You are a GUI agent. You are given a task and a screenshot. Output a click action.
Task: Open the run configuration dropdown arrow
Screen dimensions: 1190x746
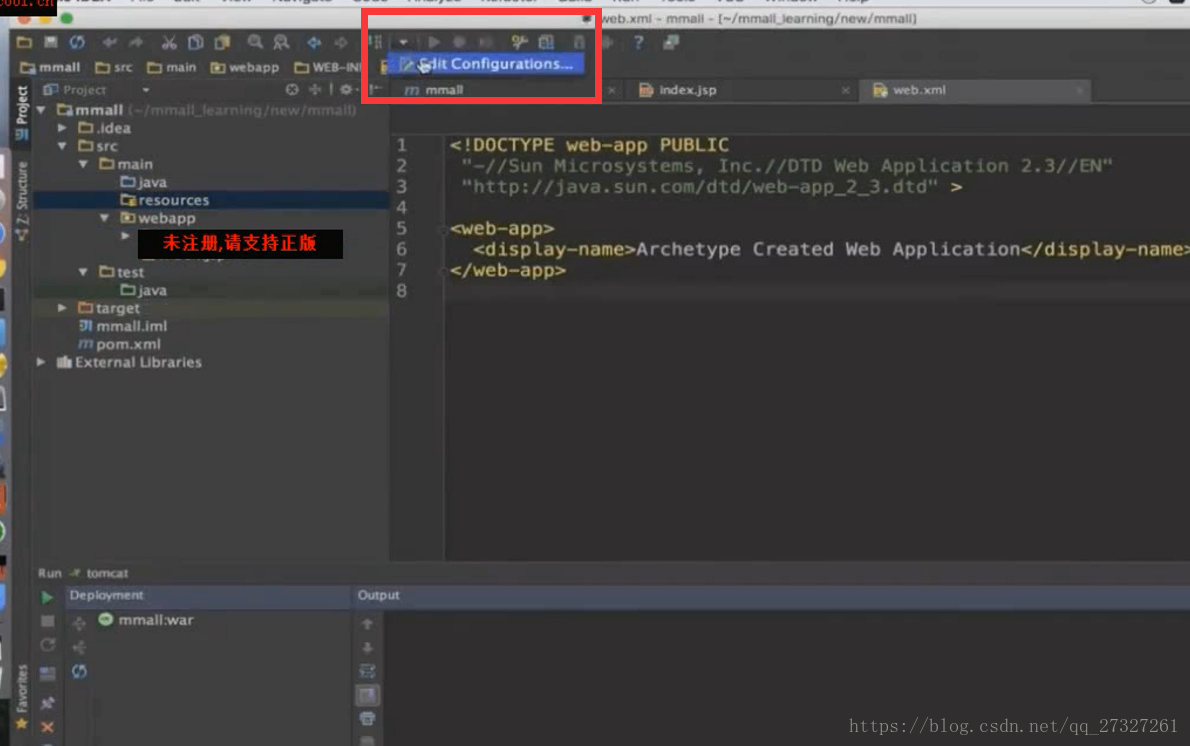click(403, 42)
